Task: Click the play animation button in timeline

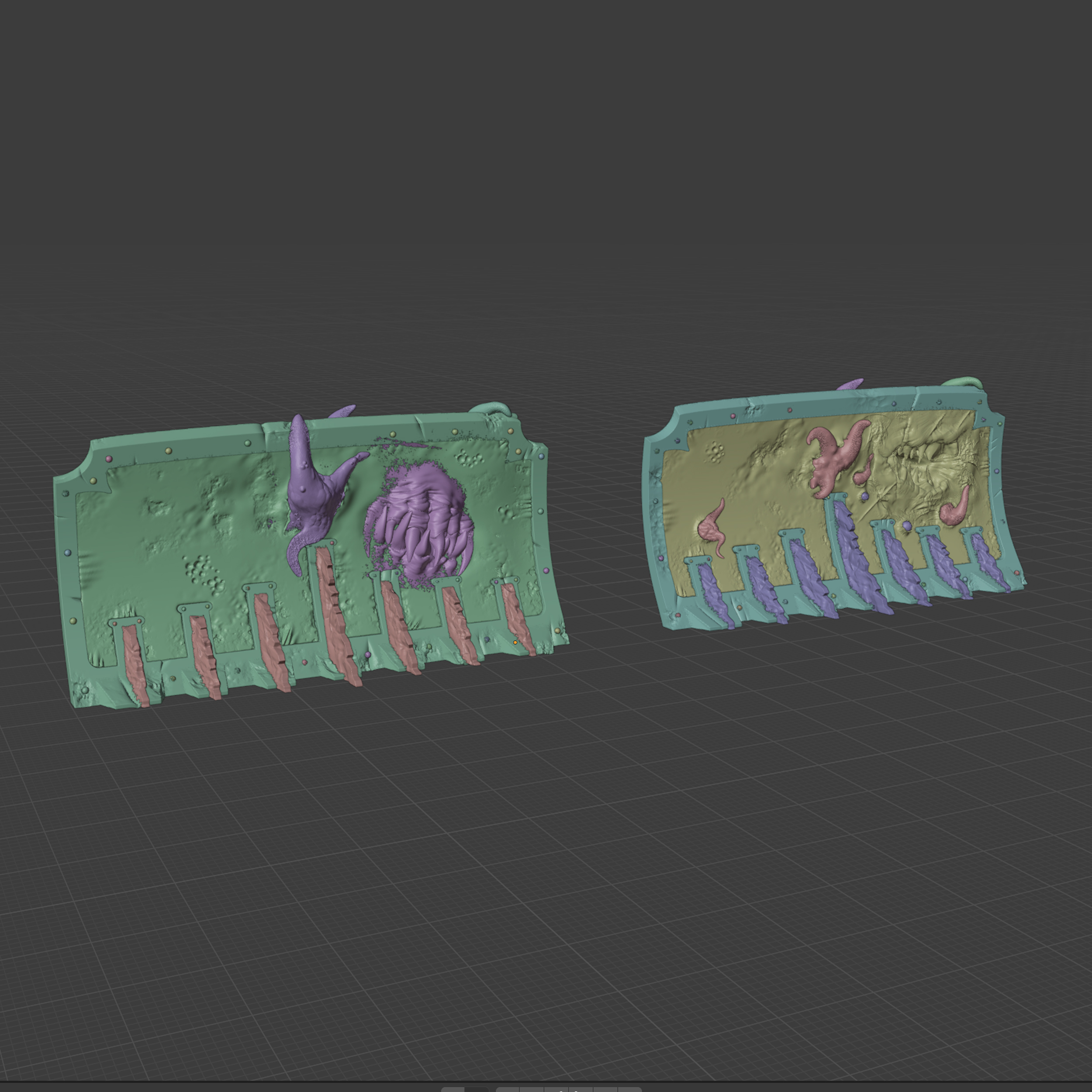Action: pyautogui.click(x=581, y=1090)
